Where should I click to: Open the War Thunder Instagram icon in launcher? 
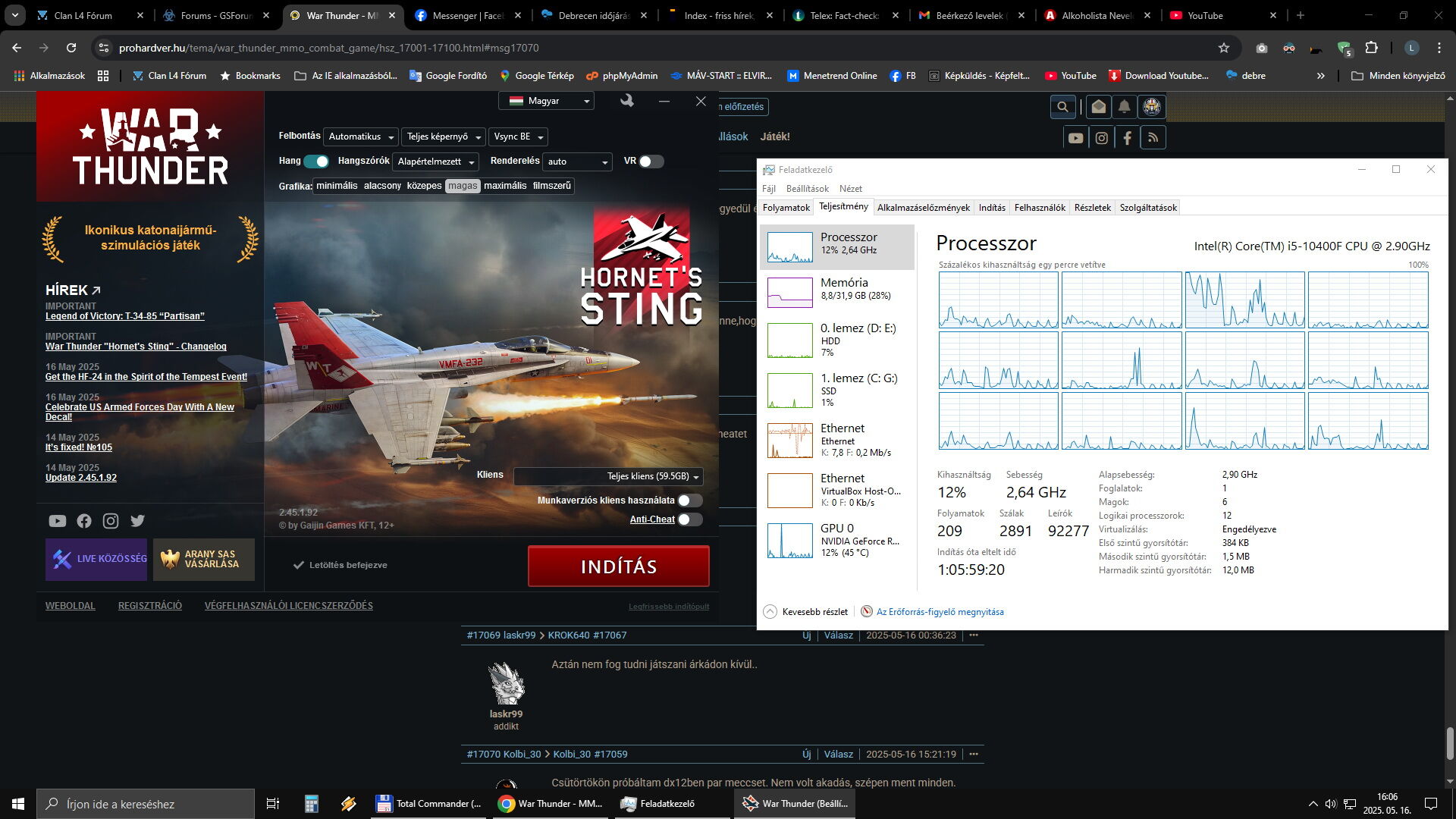pos(111,521)
